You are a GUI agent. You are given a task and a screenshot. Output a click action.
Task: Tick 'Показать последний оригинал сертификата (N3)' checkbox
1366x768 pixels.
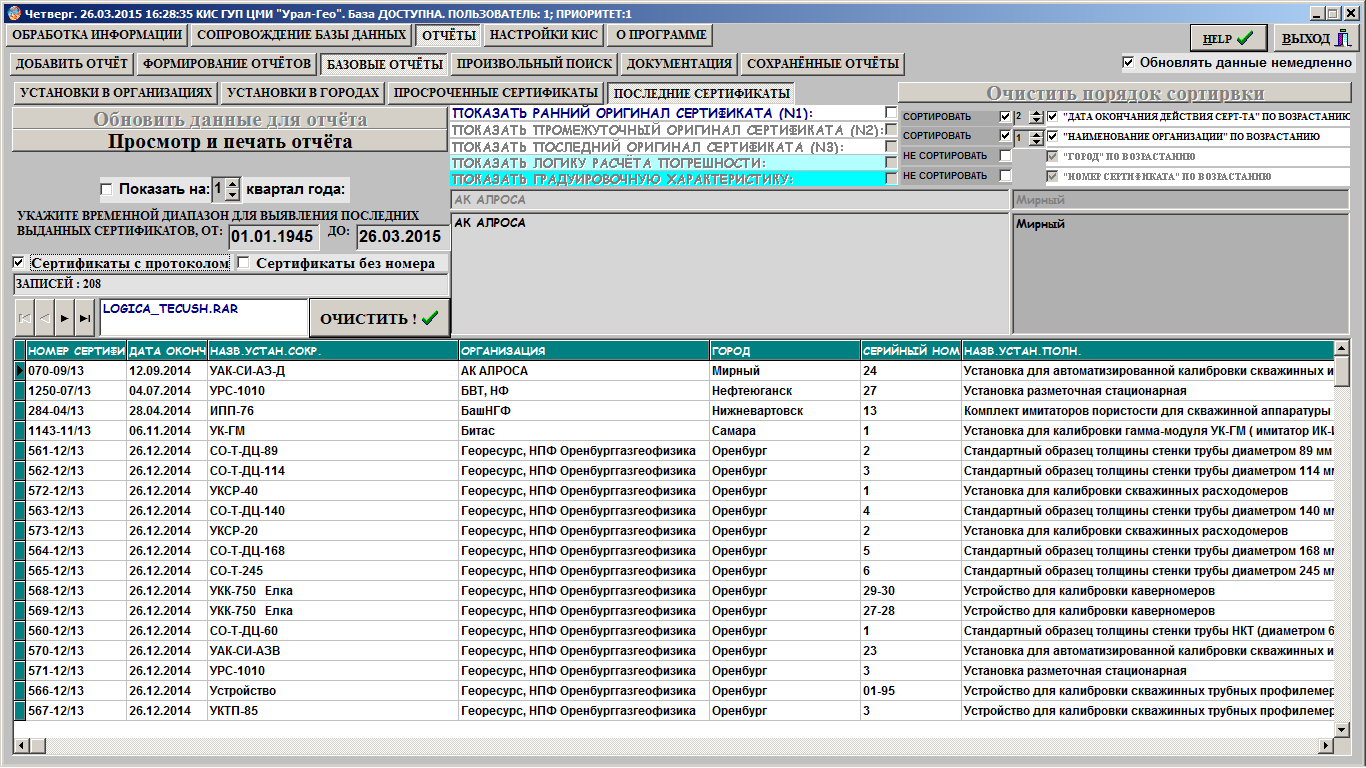tap(891, 146)
